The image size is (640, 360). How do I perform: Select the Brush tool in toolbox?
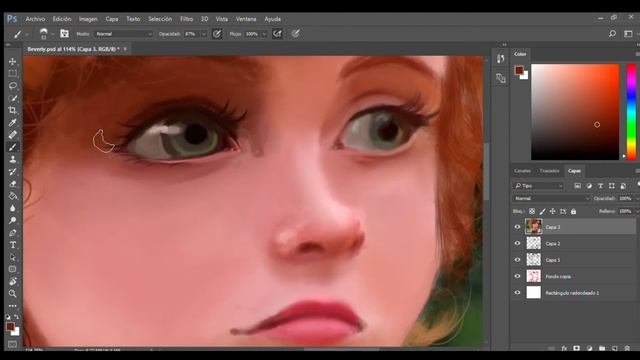[13, 147]
